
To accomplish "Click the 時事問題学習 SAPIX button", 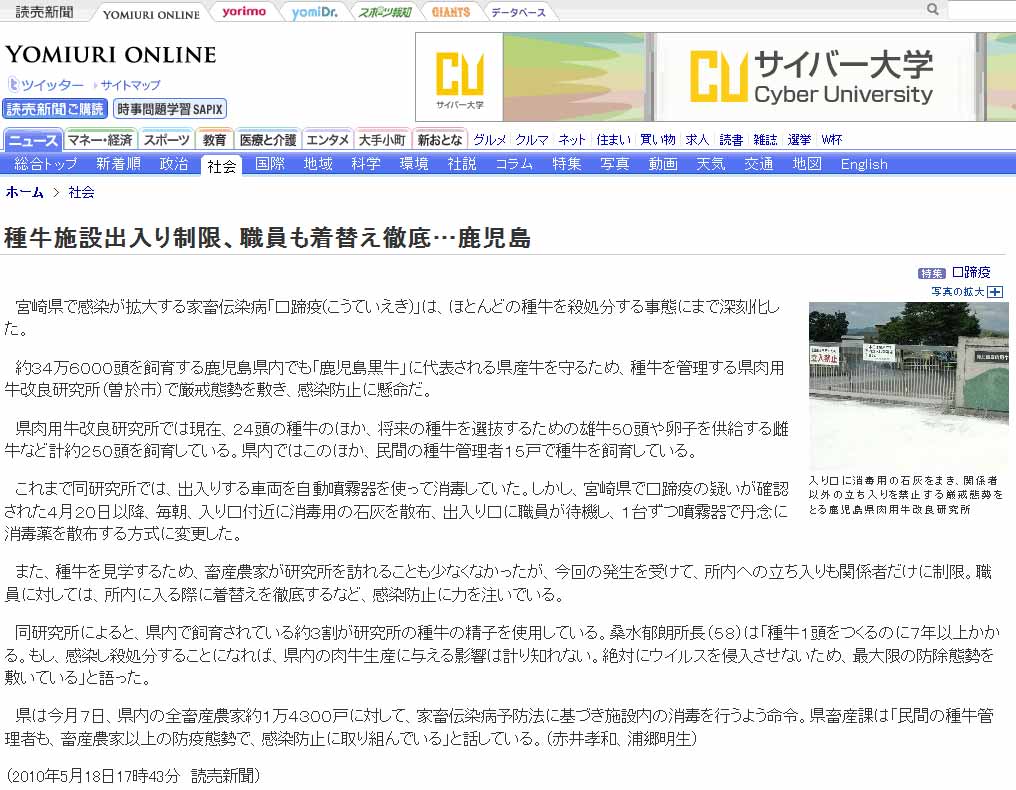I will (170, 109).
